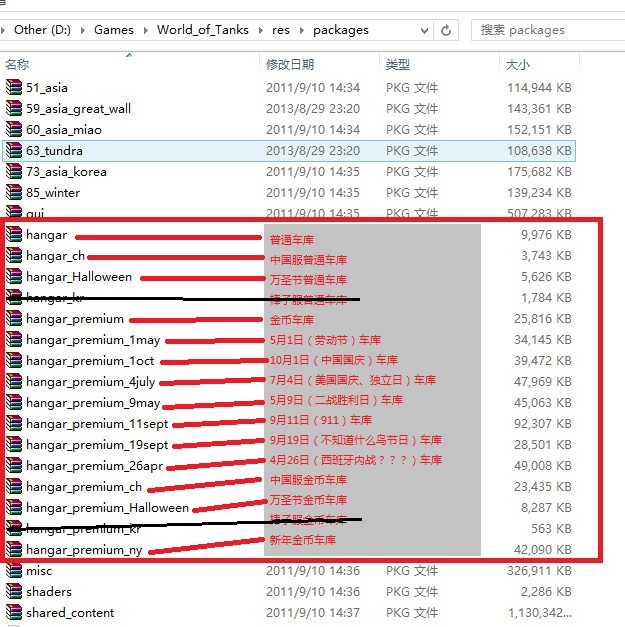Expand the arrow after res breadcrumb
Image resolution: width=625 pixels, height=627 pixels.
click(302, 30)
